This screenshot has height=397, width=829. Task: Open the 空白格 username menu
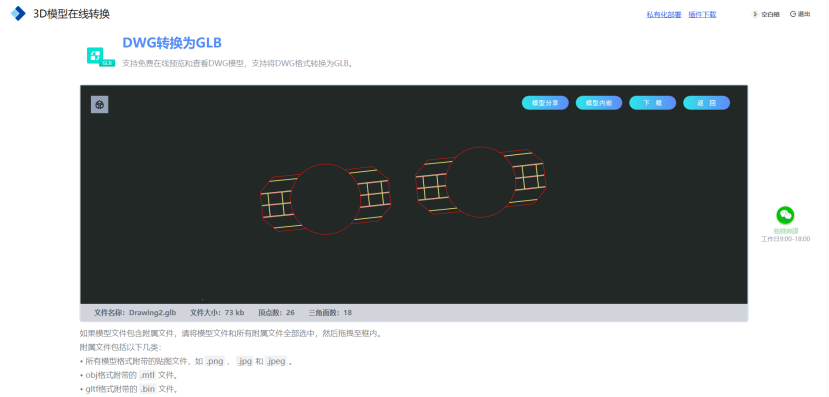pos(770,14)
